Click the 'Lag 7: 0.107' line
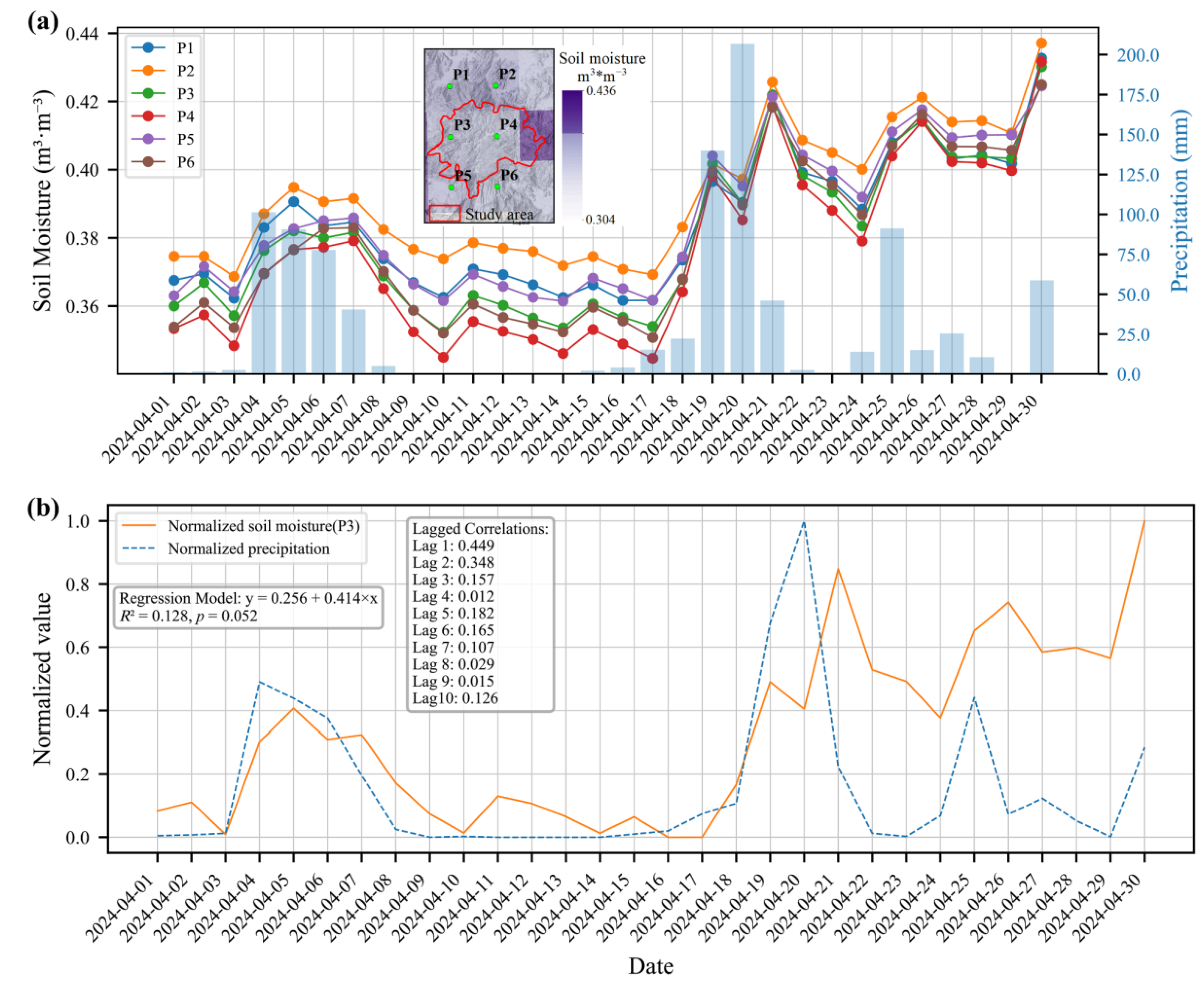The width and height of the screenshot is (1204, 990). [453, 647]
